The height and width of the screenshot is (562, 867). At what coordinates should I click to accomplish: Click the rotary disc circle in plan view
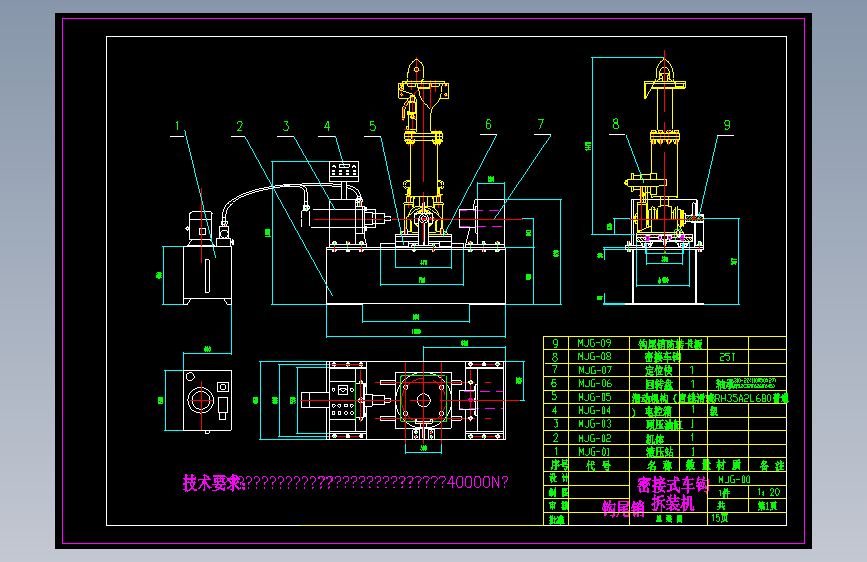tap(424, 399)
